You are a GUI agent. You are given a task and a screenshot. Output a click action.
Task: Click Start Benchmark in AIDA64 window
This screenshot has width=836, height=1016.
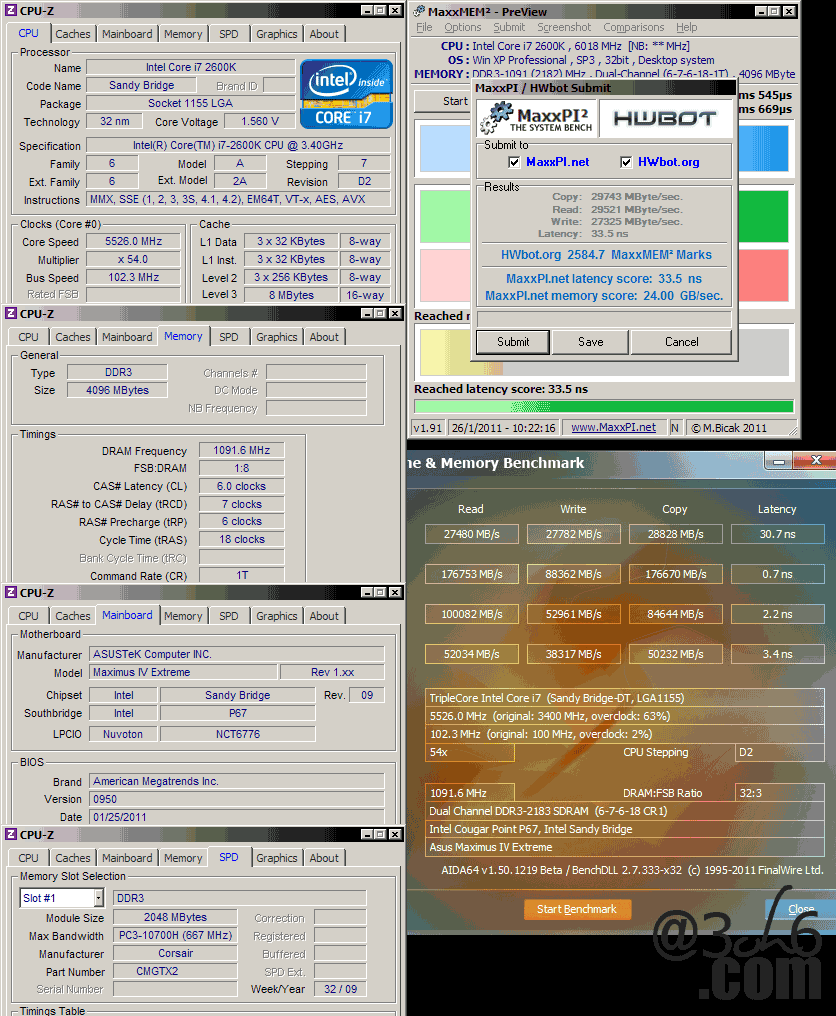tap(577, 909)
